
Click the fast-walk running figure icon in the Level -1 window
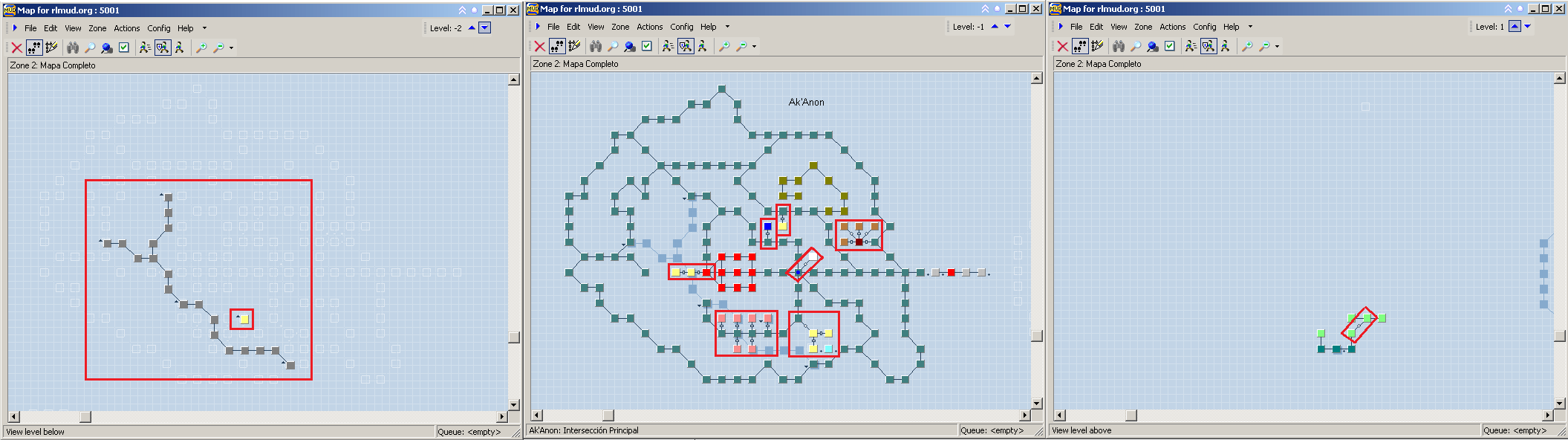668,46
